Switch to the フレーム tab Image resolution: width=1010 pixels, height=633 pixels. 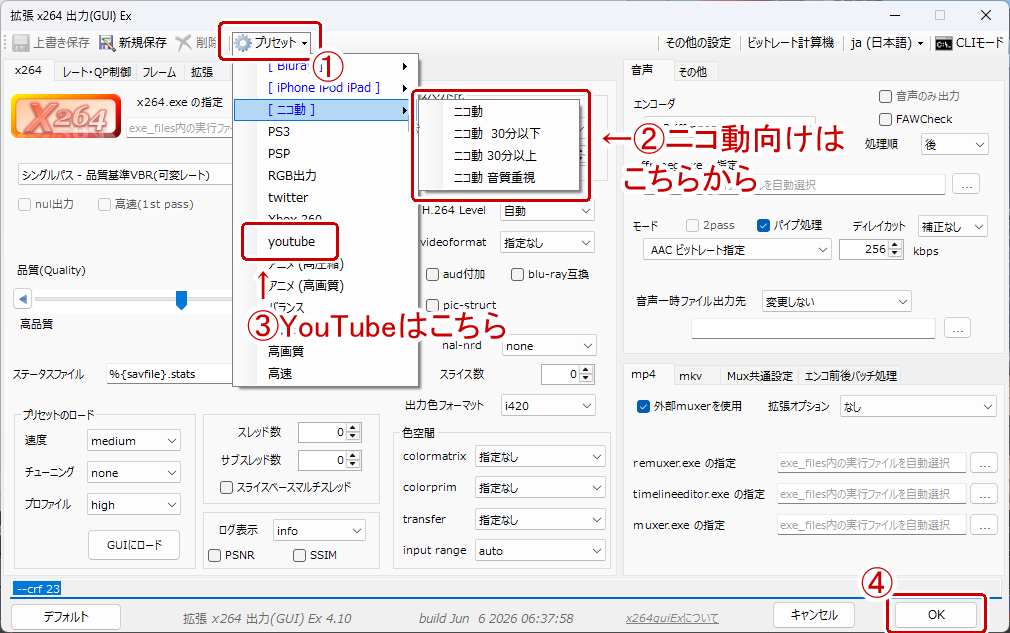tap(158, 72)
